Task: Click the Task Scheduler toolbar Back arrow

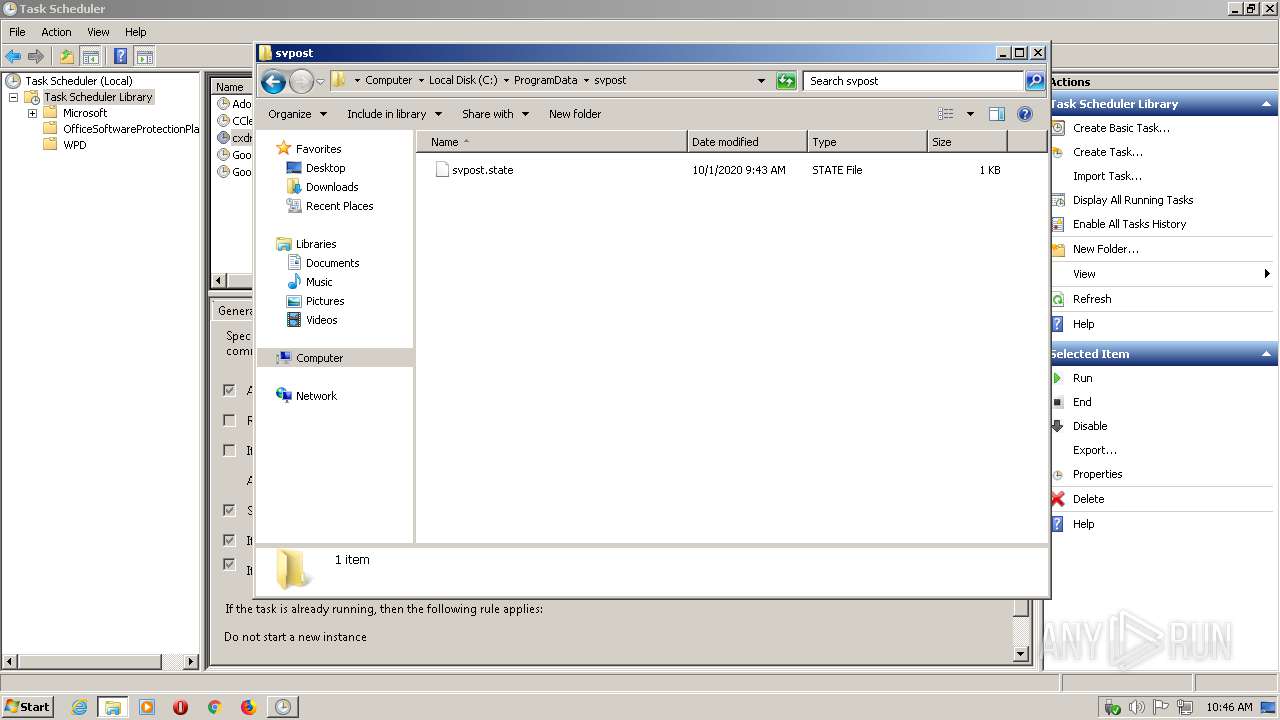Action: 13,57
